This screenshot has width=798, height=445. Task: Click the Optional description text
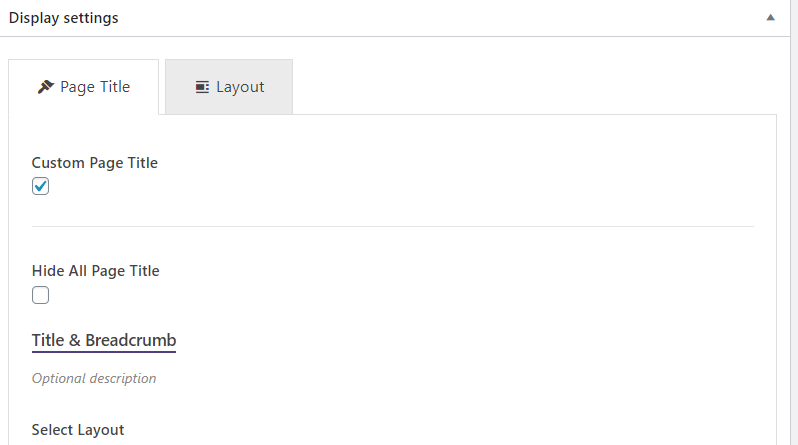pos(94,378)
